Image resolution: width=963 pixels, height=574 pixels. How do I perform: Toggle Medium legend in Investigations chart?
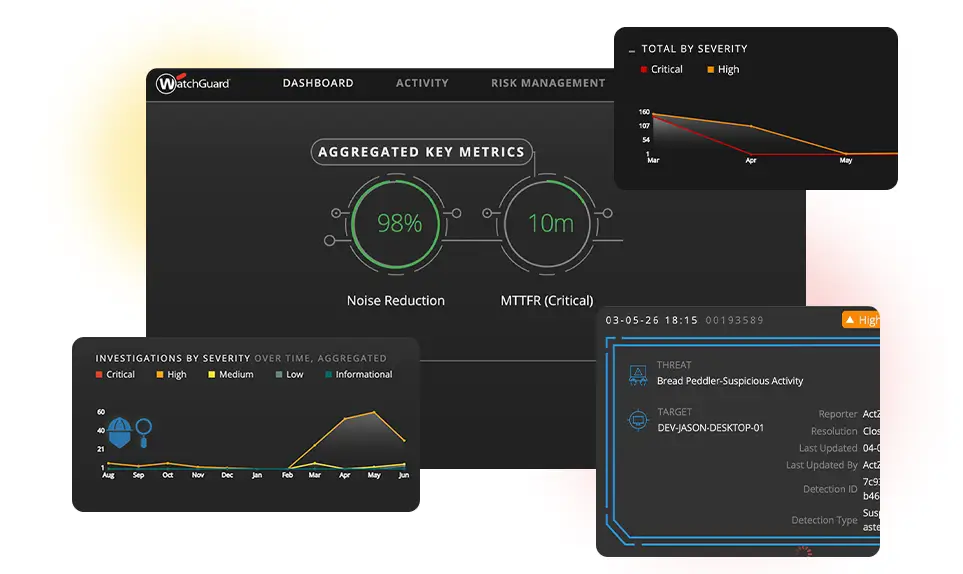point(231,374)
